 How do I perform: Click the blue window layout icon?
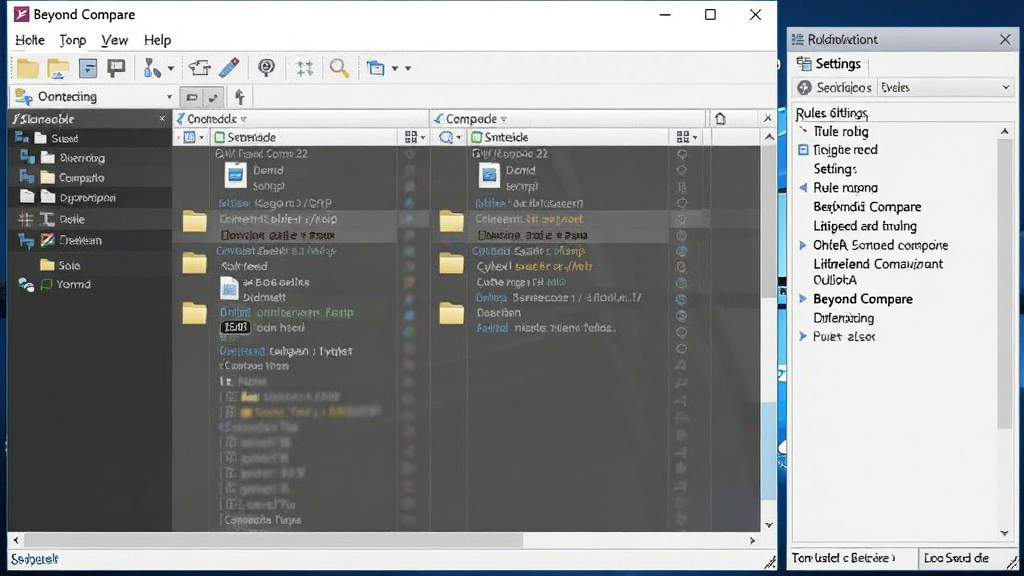(376, 67)
